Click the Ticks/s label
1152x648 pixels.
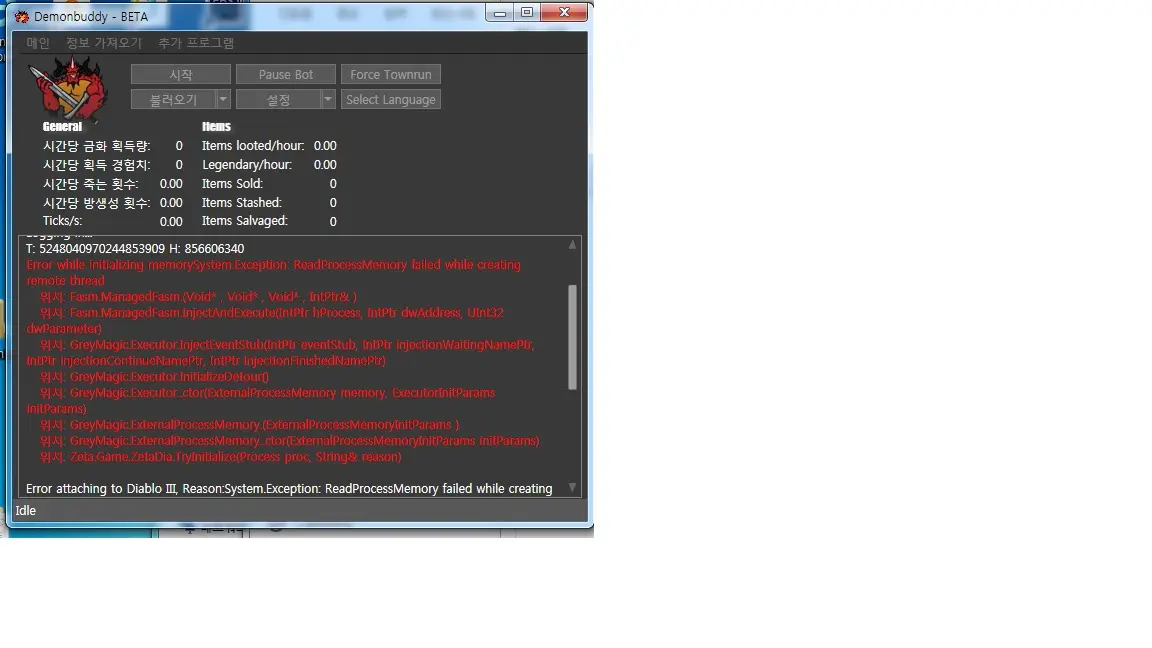click(x=62, y=221)
